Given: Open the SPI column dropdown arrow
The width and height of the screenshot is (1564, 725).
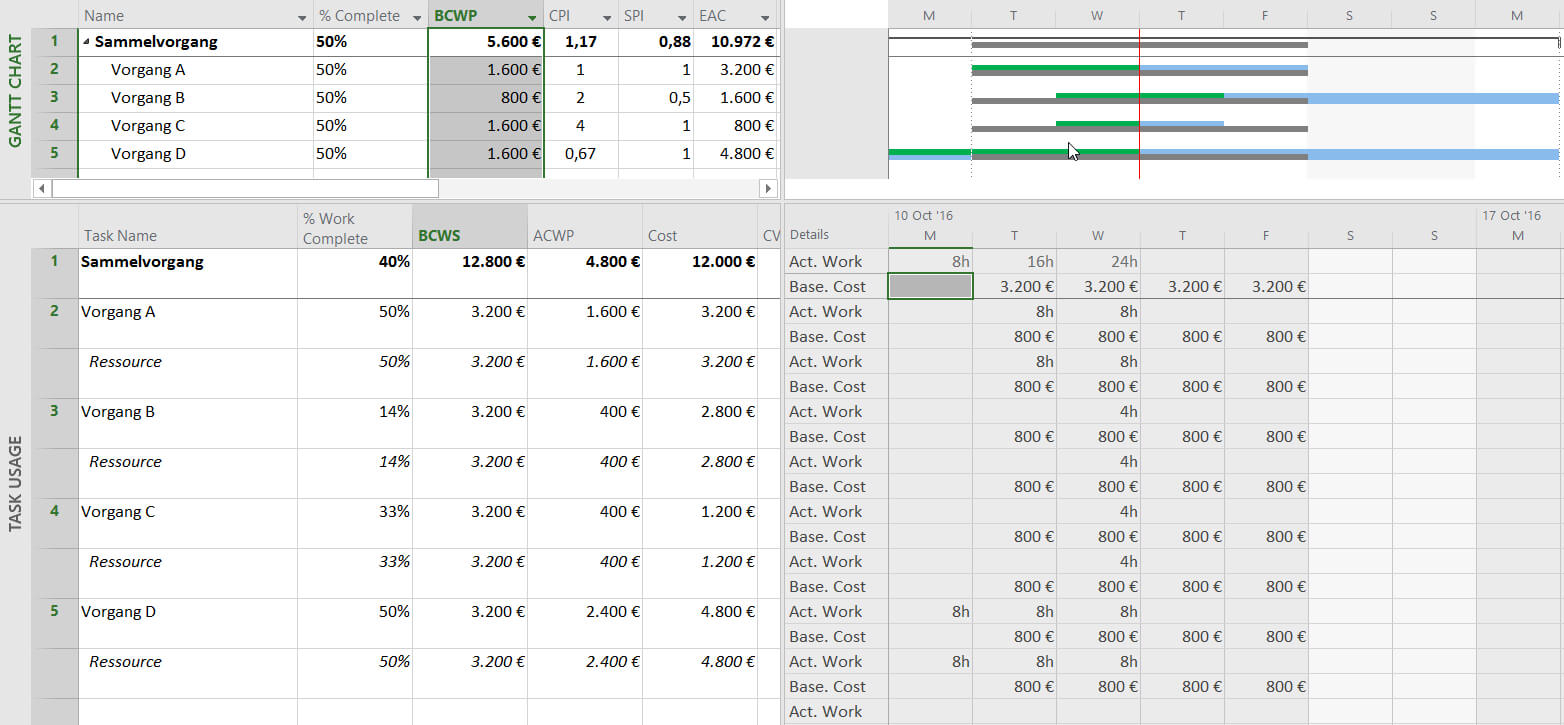Looking at the screenshot, I should coord(681,18).
